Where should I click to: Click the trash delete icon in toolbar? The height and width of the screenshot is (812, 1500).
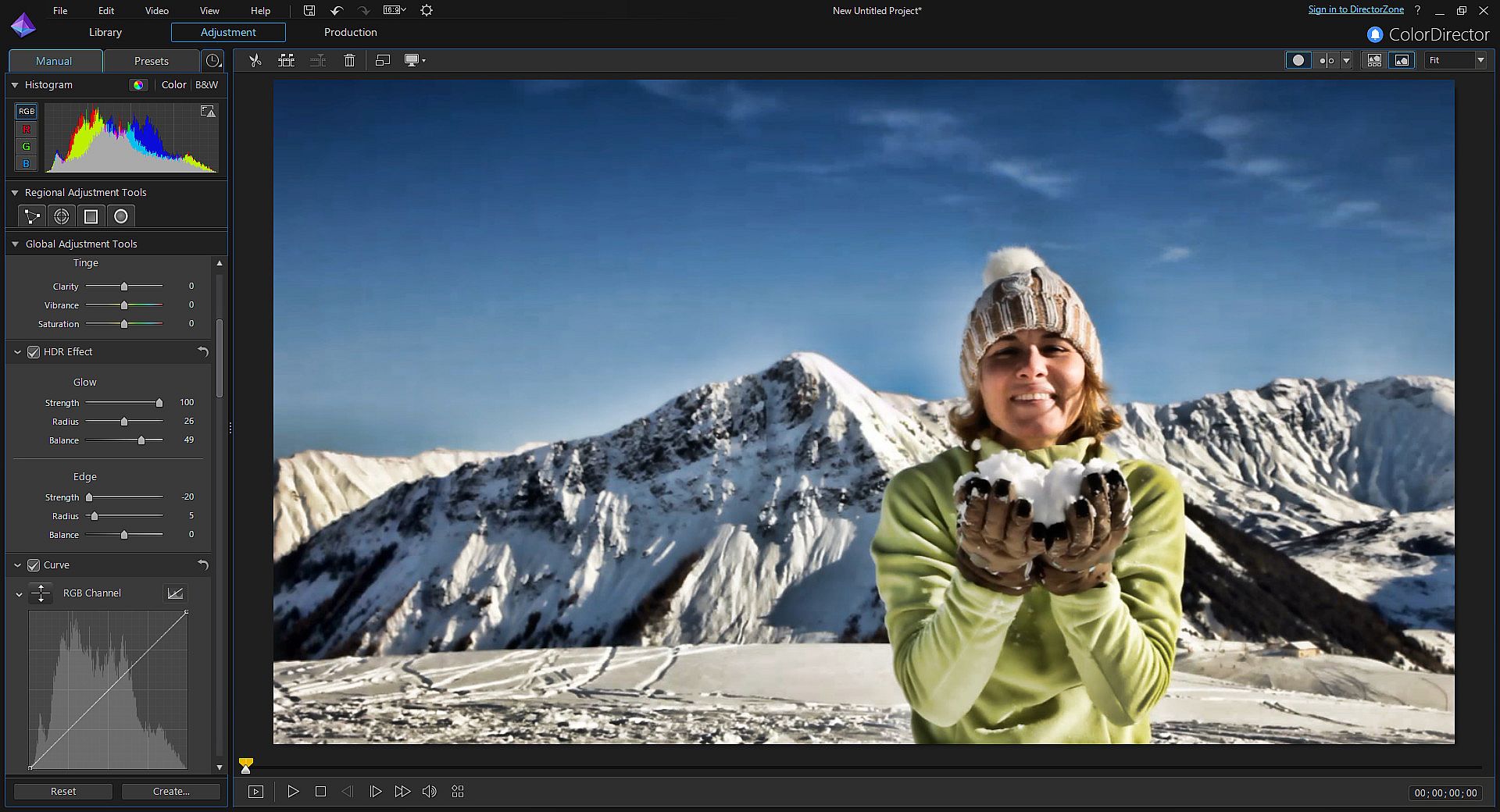[x=349, y=60]
